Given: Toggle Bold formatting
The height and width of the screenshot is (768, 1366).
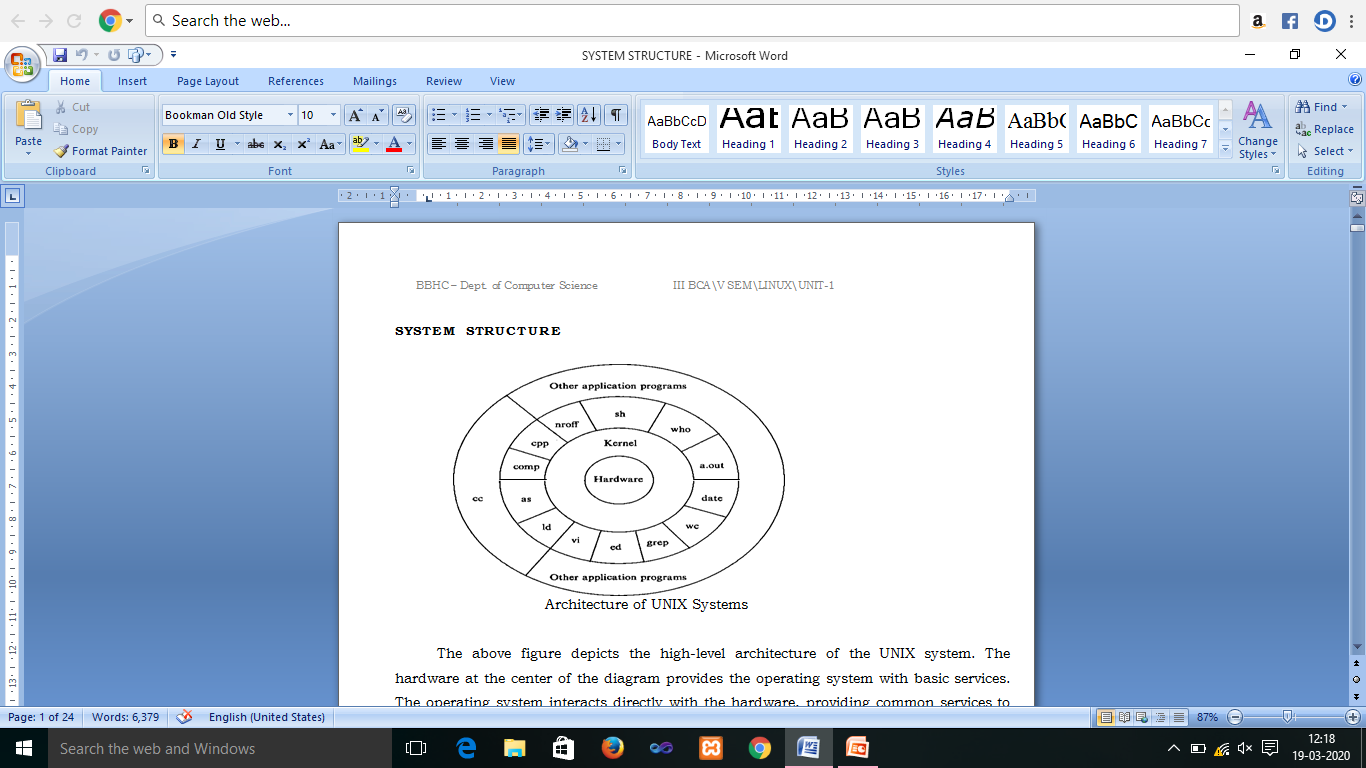Looking at the screenshot, I should tap(173, 144).
